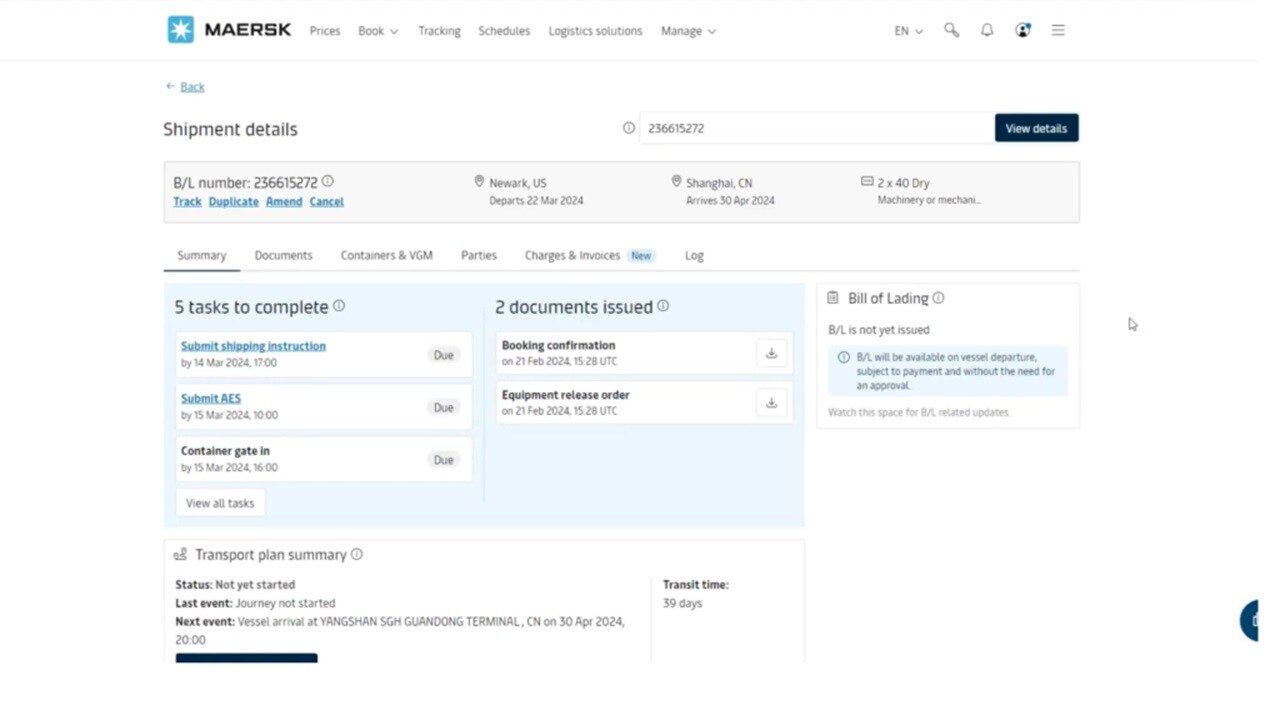Switch to Containers & VGM tab
1280x720 pixels.
(x=386, y=255)
